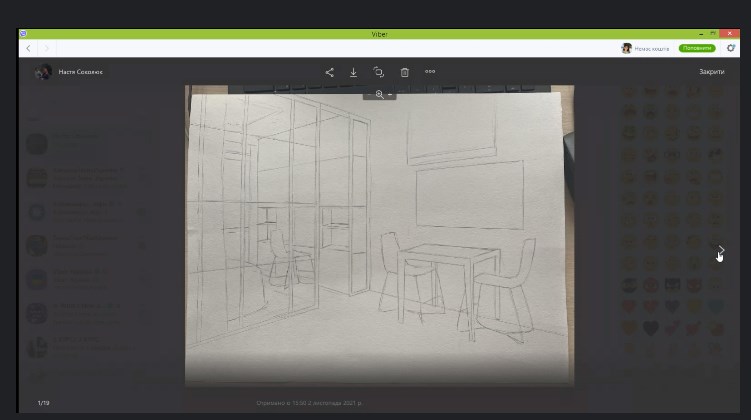Click the sender name Настя Соколюк

[x=80, y=72]
